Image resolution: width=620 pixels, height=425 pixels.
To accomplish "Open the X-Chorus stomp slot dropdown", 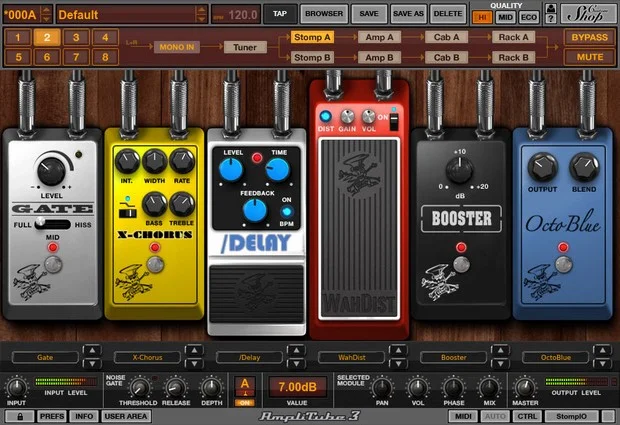I will (x=147, y=357).
